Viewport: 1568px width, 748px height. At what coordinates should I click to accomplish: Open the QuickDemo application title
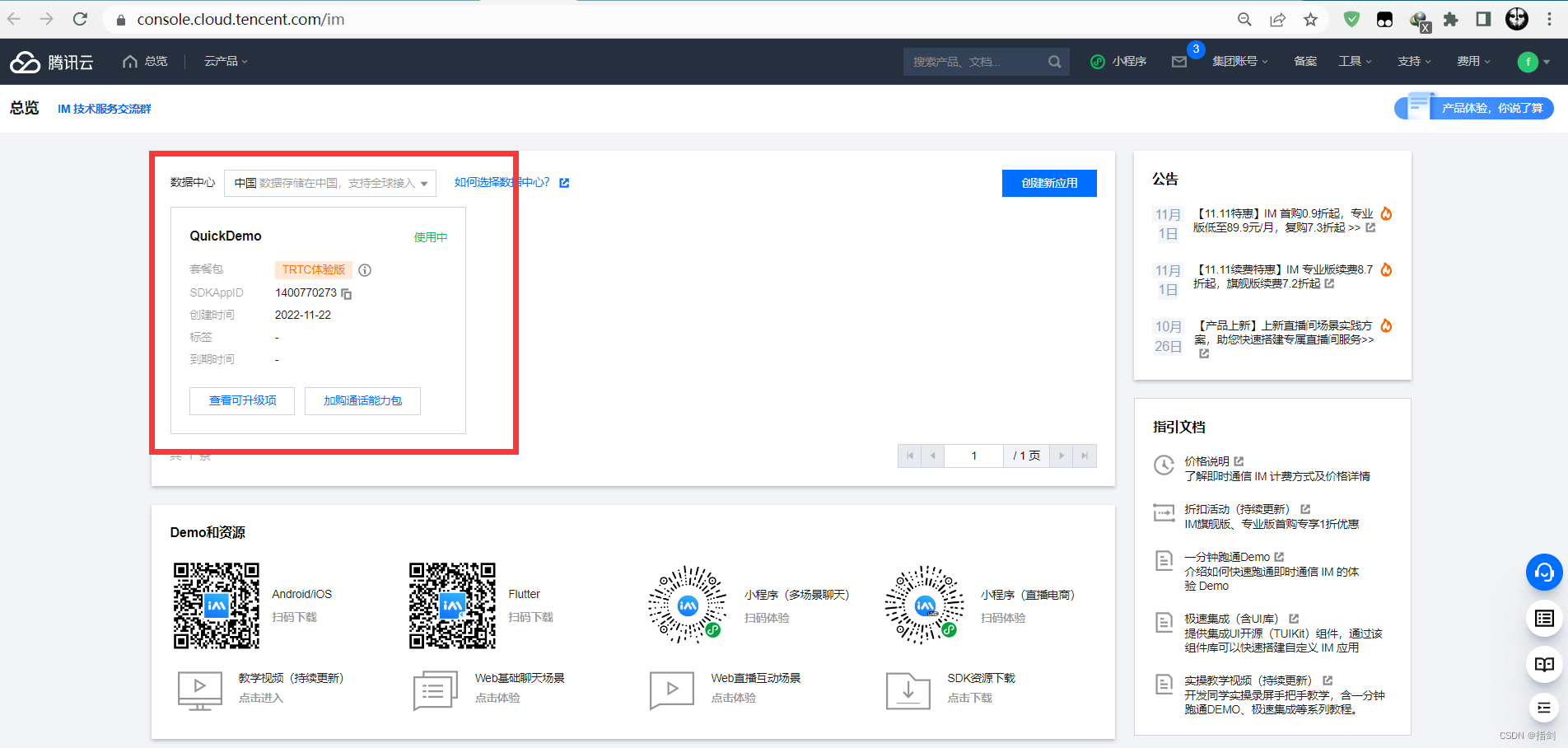click(226, 236)
